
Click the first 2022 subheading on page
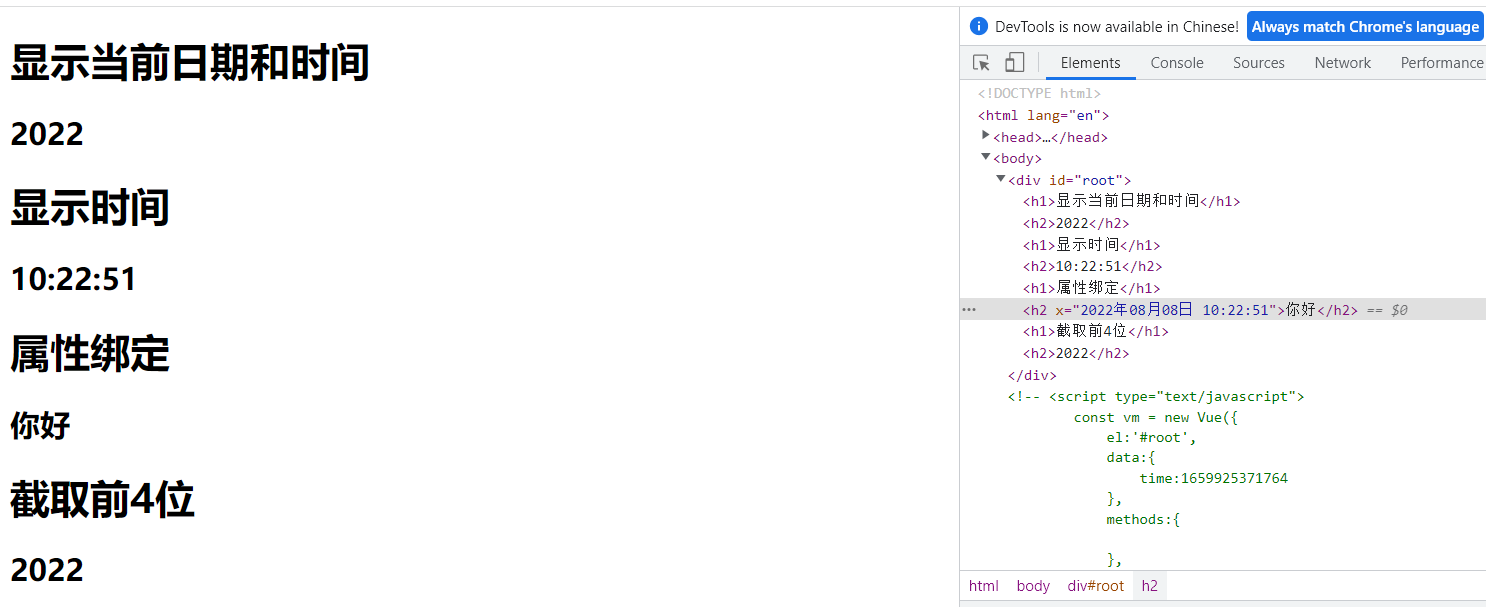[47, 133]
